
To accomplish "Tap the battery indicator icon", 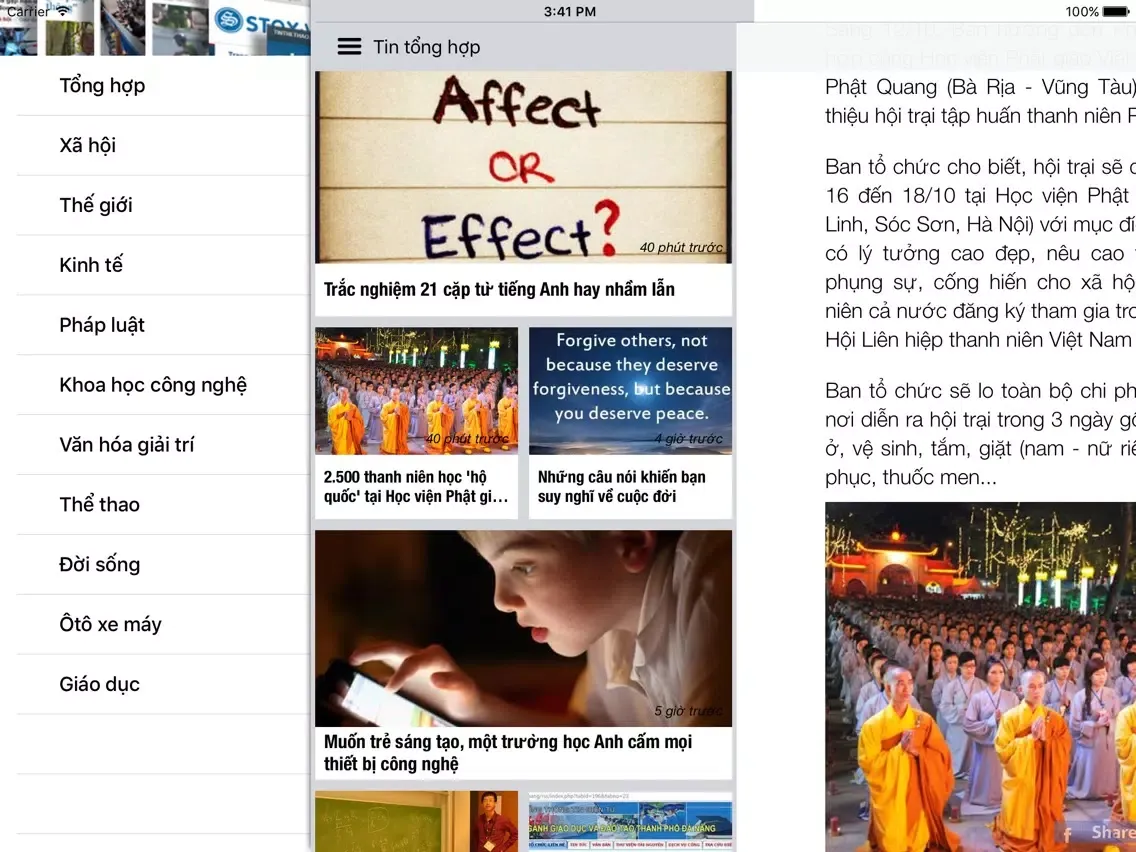I will pos(1116,12).
